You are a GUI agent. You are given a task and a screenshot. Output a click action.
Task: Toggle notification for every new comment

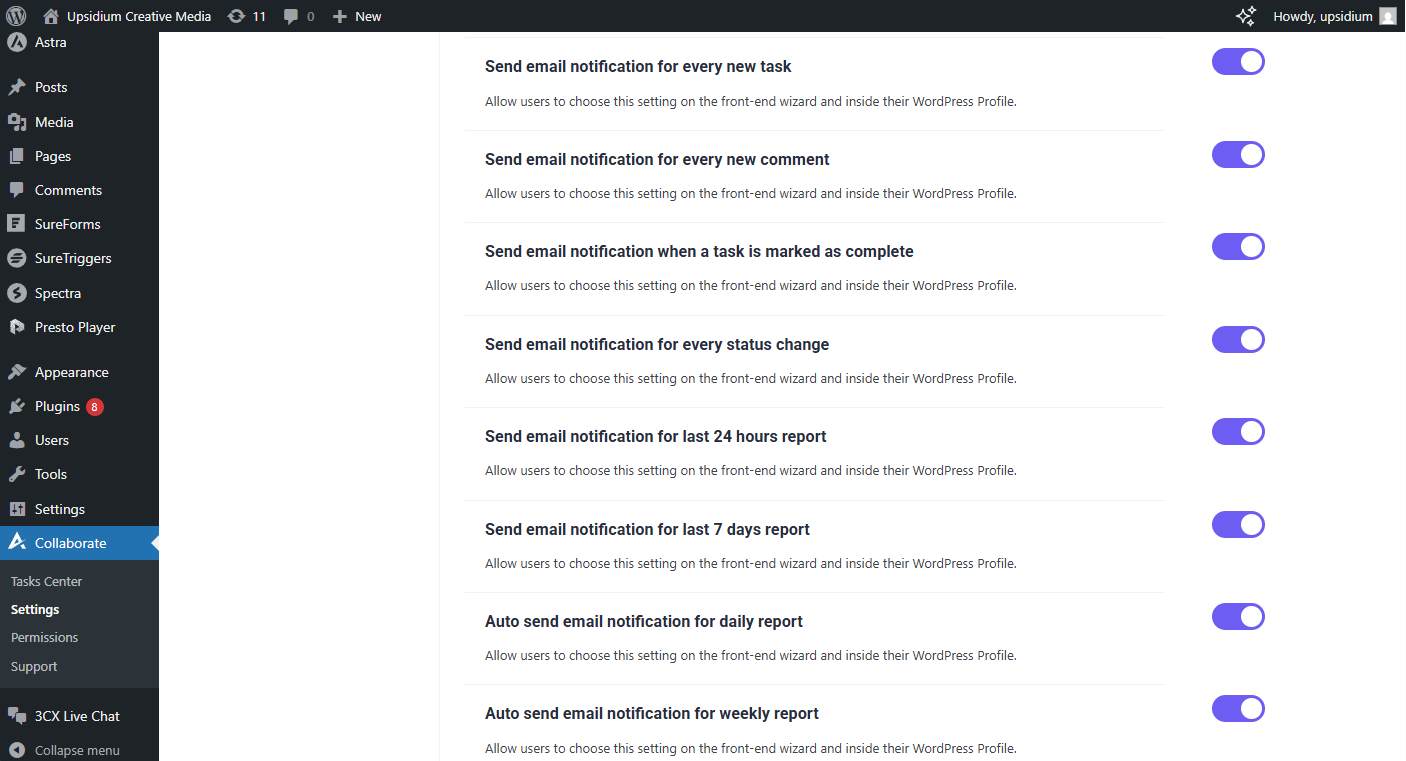1238,155
